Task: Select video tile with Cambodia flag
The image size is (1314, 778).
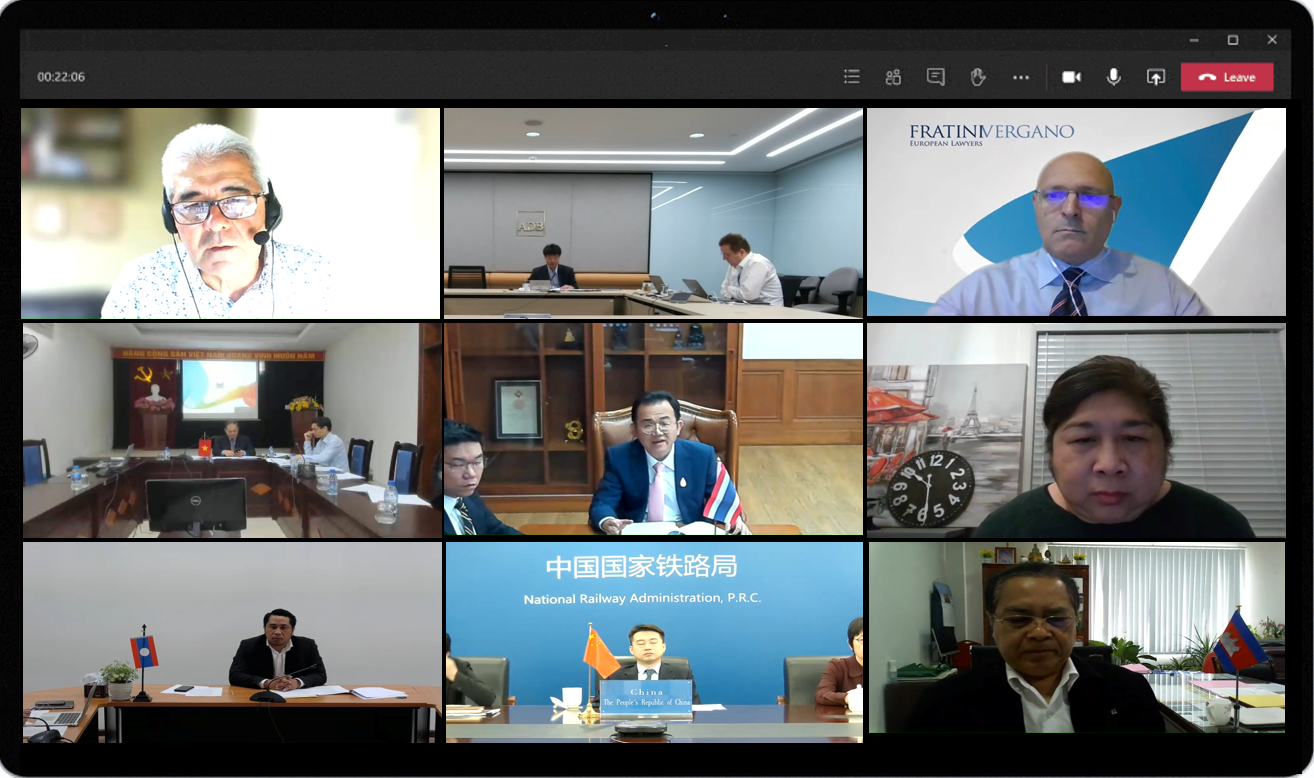Action: (x=1076, y=638)
